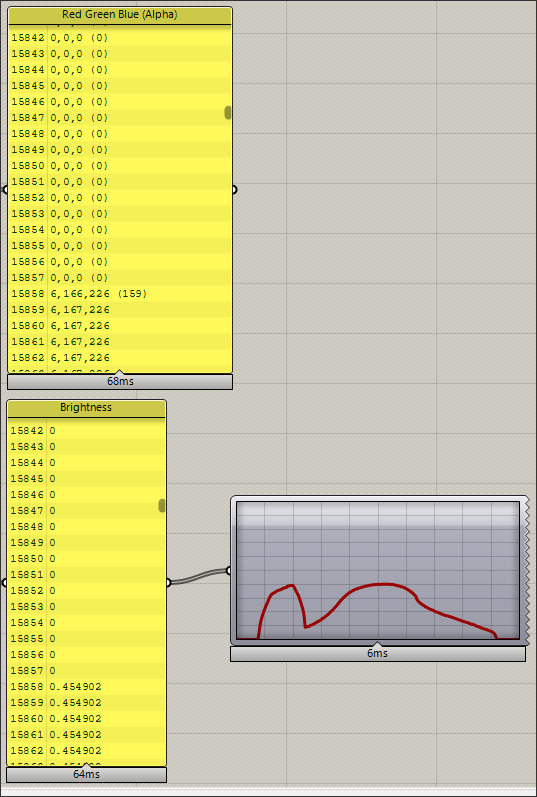537x797 pixels.
Task: Click the 6ms profiler bar under graph
Action: (x=378, y=654)
